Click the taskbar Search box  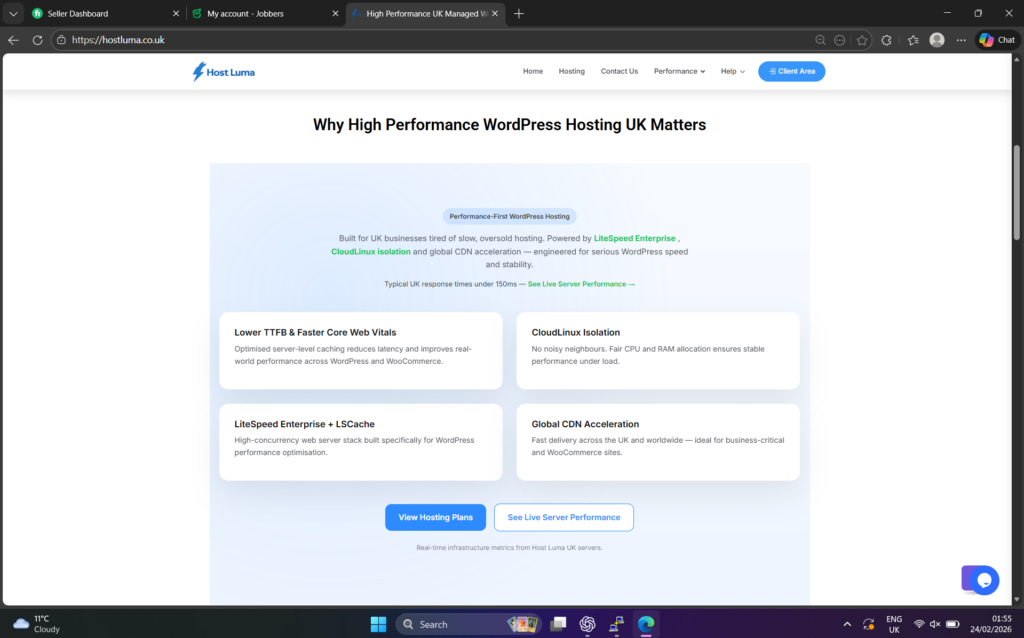[x=468, y=624]
